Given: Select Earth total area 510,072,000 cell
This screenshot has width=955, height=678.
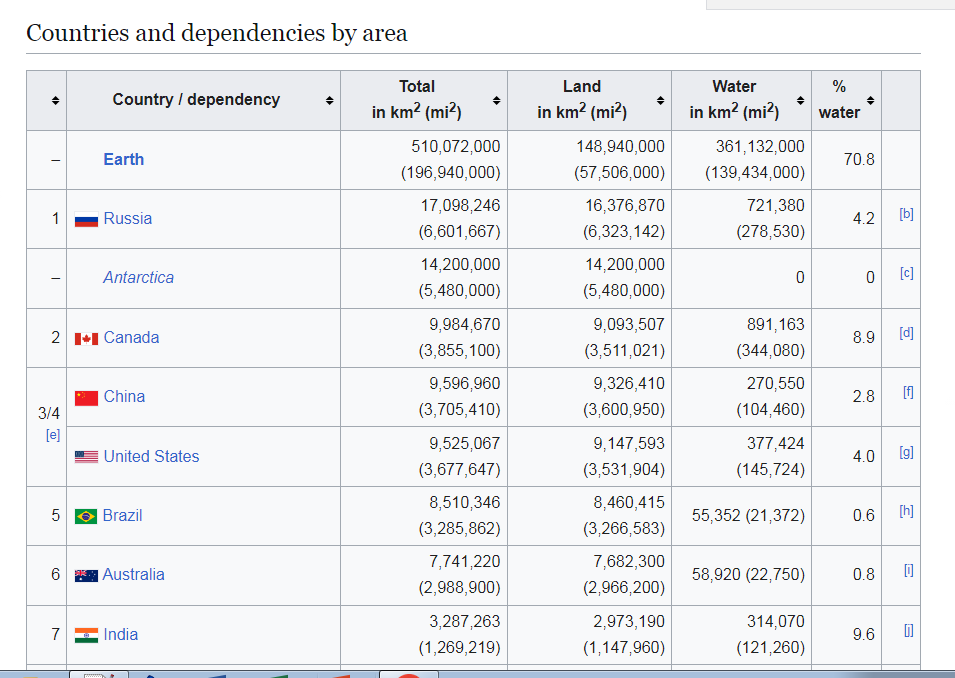Looking at the screenshot, I should coord(424,160).
